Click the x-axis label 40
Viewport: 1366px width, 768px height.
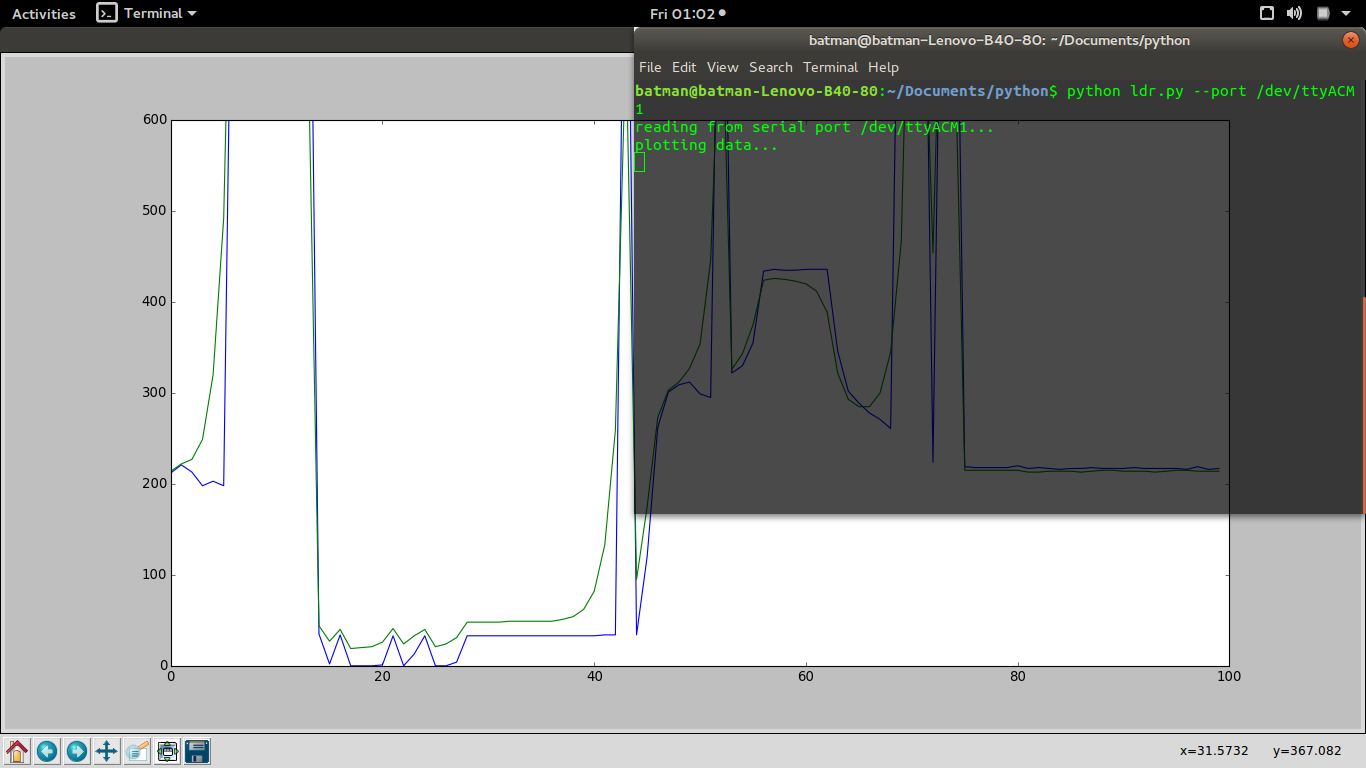[x=594, y=676]
